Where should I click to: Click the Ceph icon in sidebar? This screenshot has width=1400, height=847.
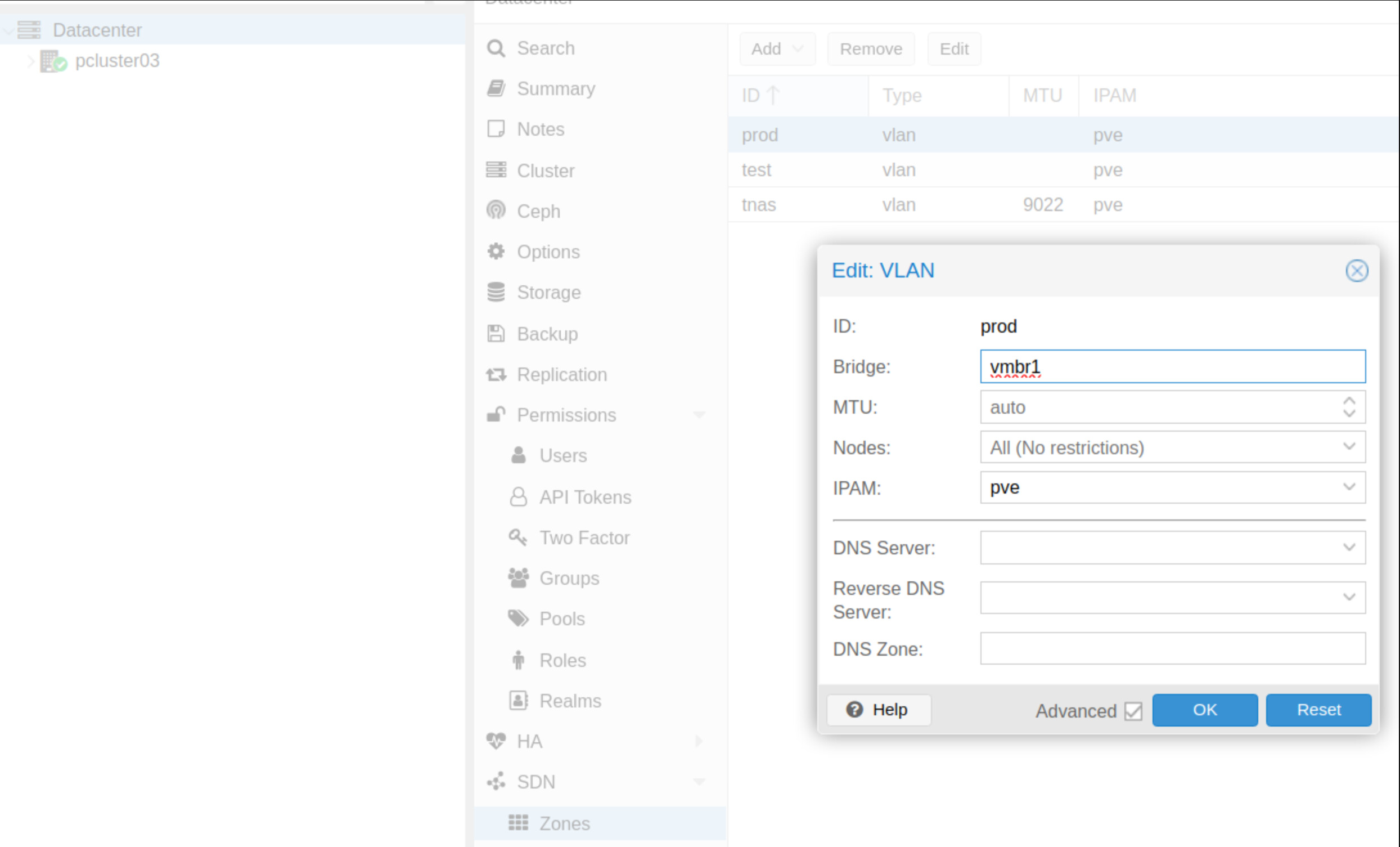pos(496,211)
